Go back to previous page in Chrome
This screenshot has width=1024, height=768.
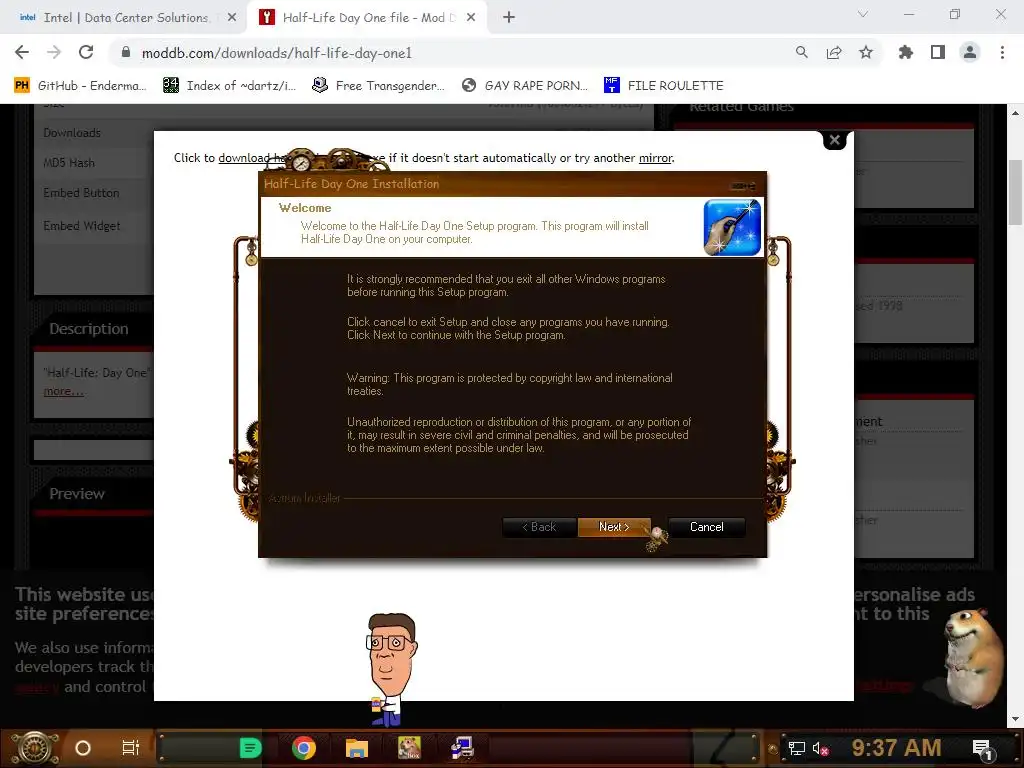[x=22, y=52]
